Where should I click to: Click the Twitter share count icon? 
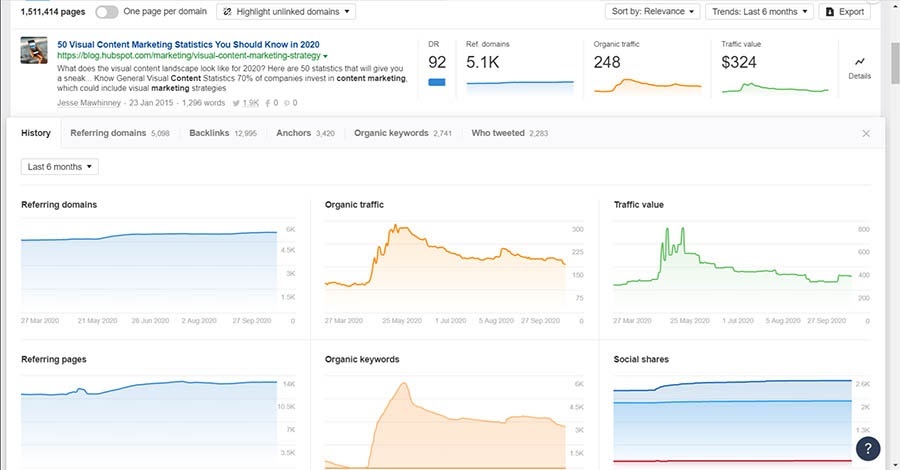coord(235,102)
